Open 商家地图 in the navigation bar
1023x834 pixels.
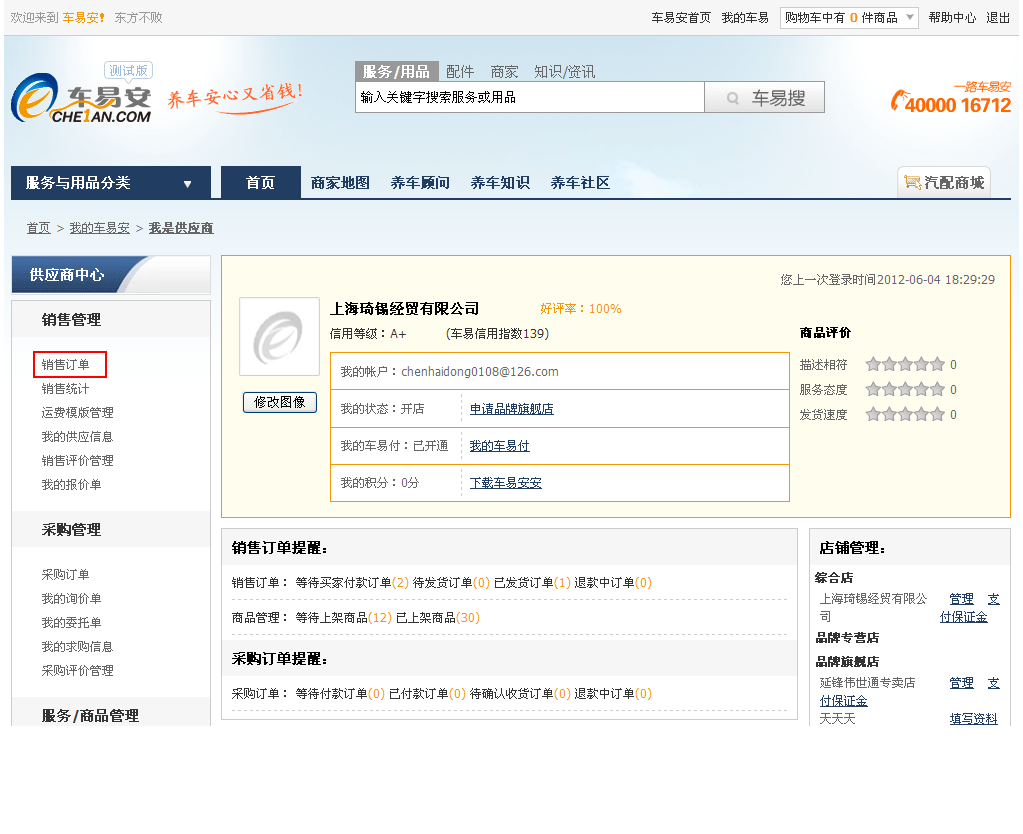point(340,183)
